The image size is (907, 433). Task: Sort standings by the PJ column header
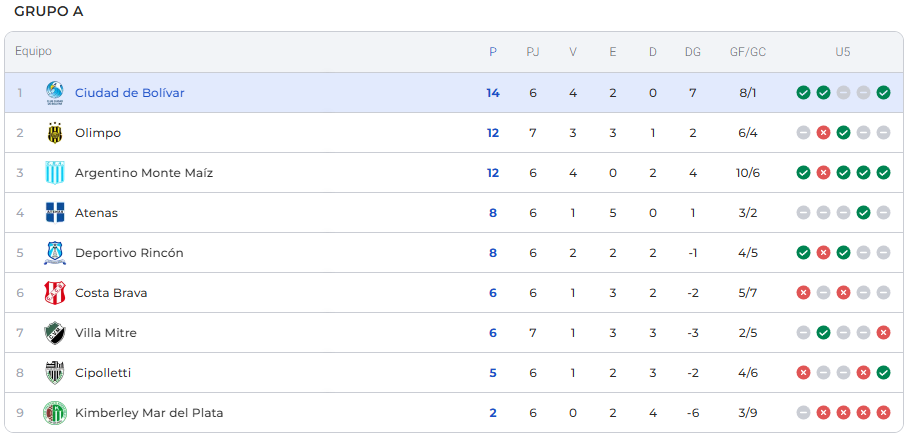click(533, 52)
